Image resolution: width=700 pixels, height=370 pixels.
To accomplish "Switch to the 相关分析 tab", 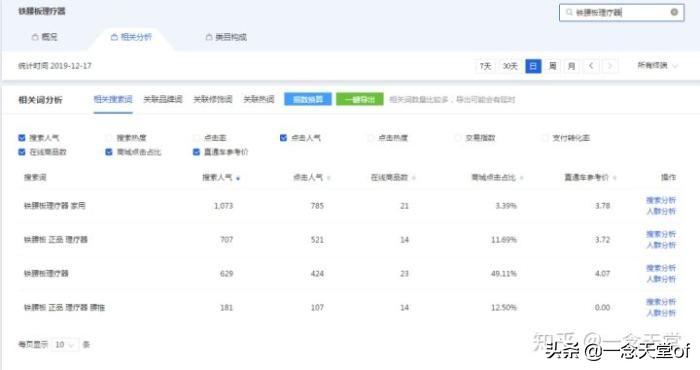I will click(131, 37).
